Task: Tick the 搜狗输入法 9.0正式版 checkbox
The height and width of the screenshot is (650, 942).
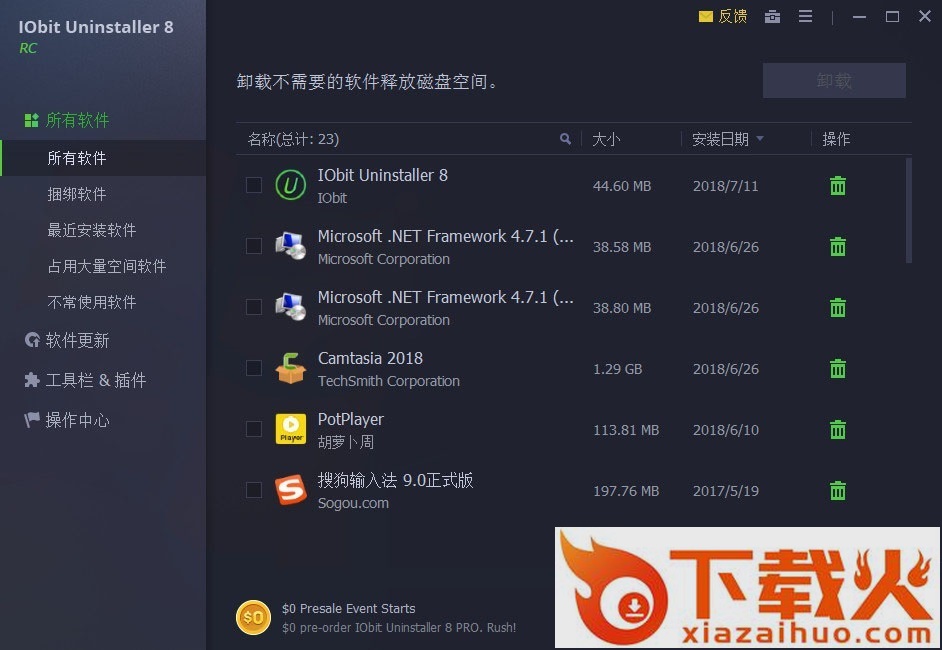Action: point(254,490)
